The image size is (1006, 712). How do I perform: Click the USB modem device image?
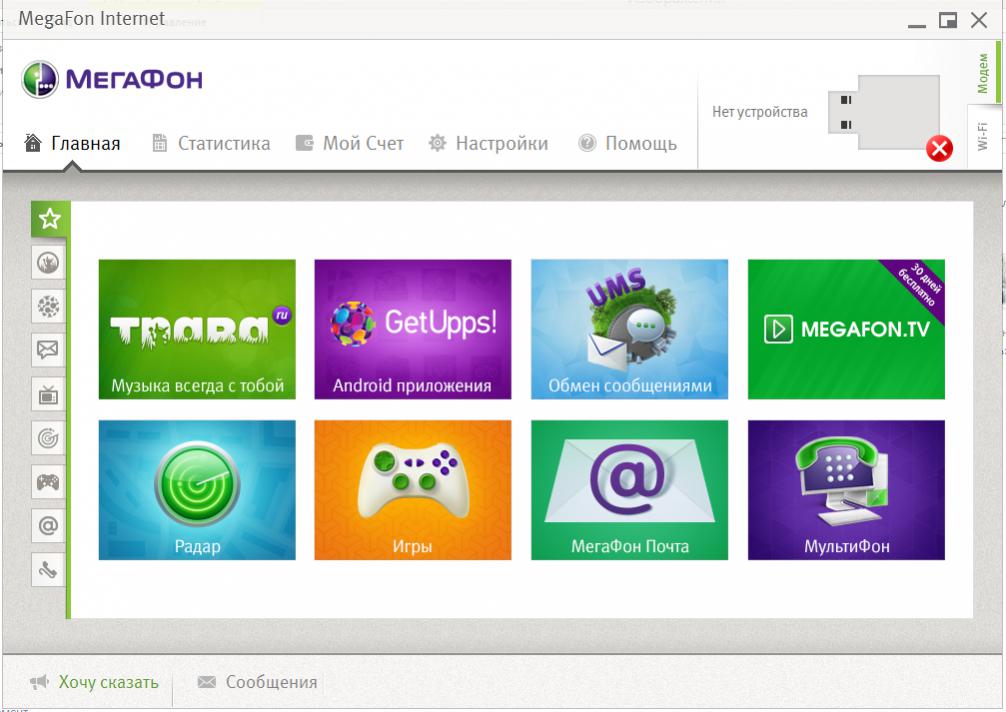point(884,112)
